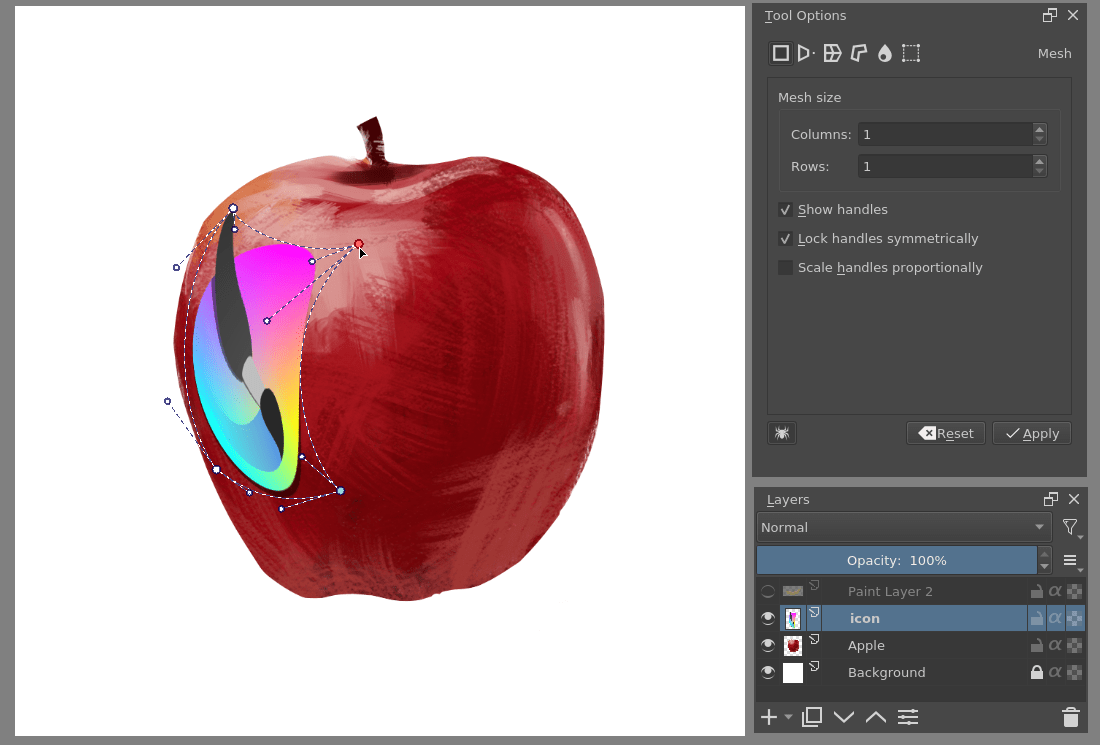
Task: Move the icon layer down
Action: (x=844, y=717)
